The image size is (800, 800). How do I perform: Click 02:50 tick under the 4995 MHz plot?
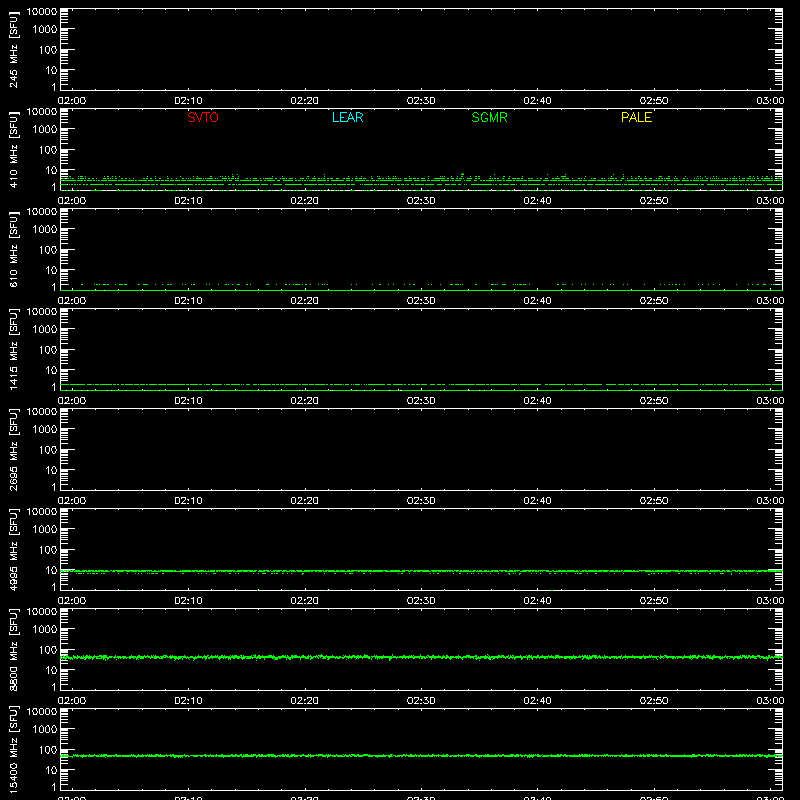pos(654,601)
